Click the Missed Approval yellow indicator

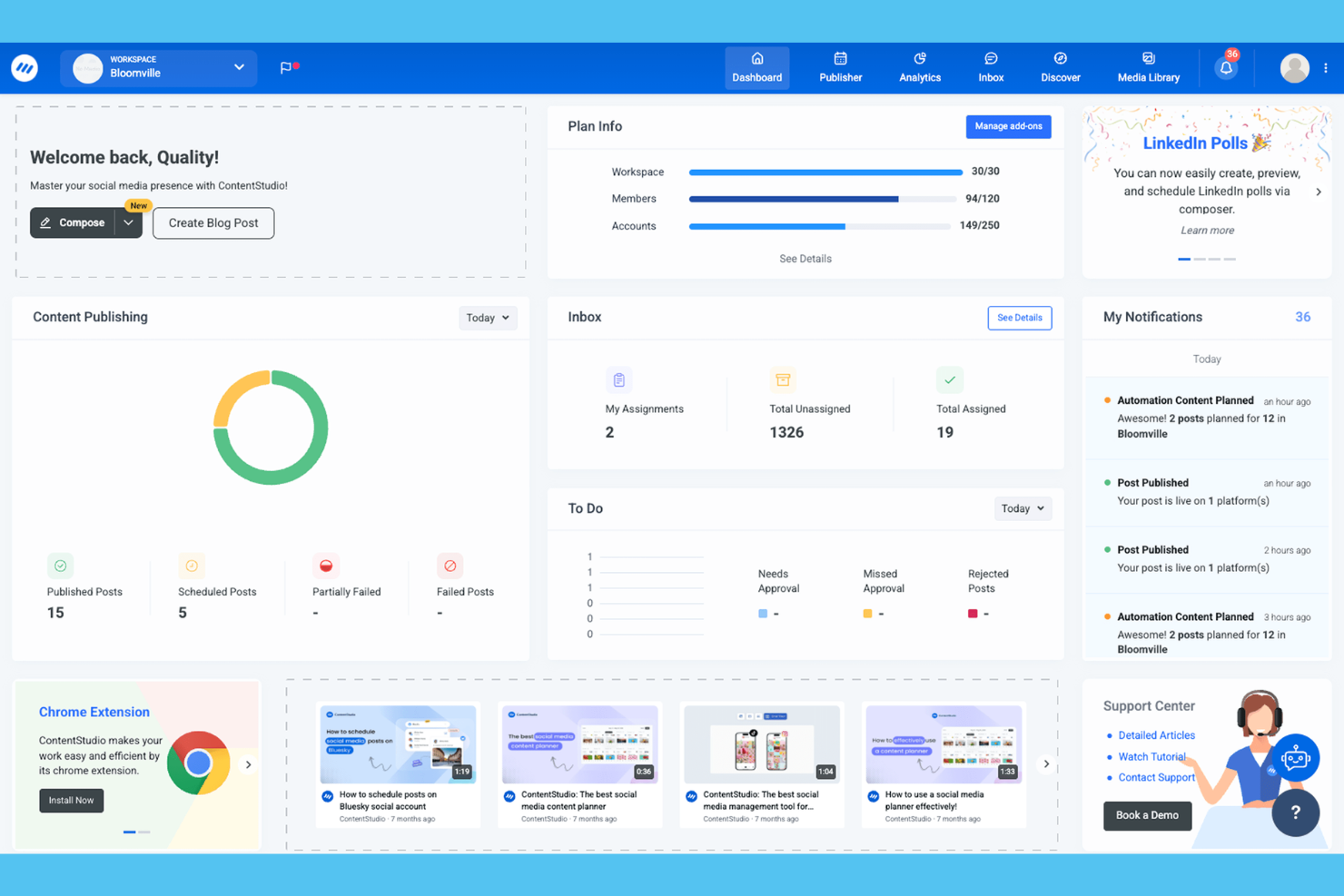click(x=866, y=613)
